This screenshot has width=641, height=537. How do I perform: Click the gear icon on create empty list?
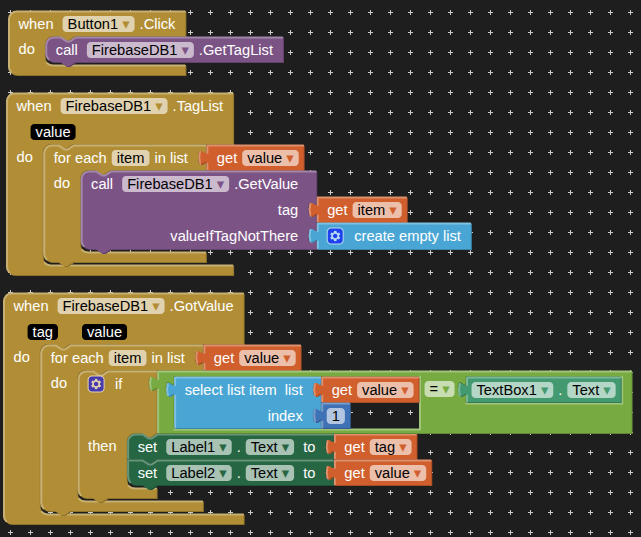[x=335, y=236]
